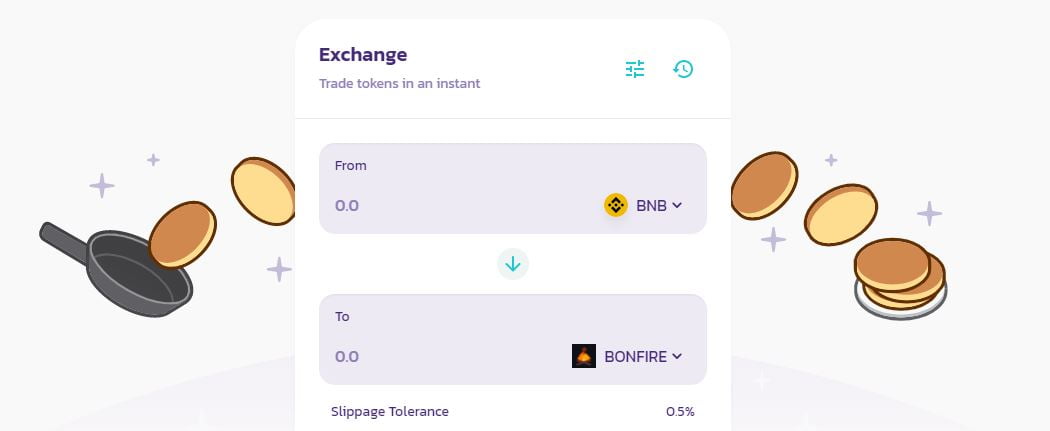Click the From label text
The height and width of the screenshot is (431, 1050).
(x=351, y=165)
